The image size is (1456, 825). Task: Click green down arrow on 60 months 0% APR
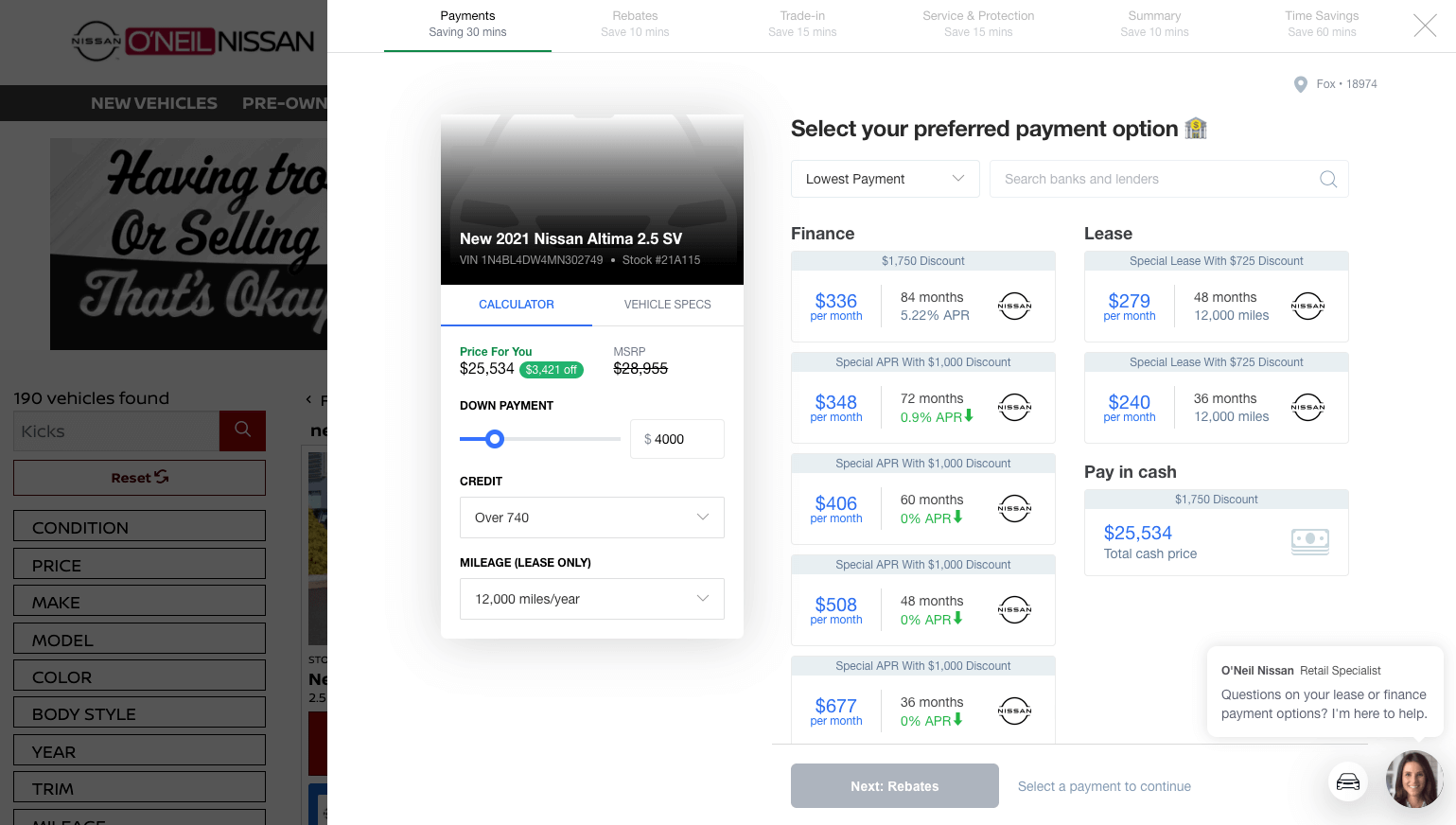coord(958,518)
